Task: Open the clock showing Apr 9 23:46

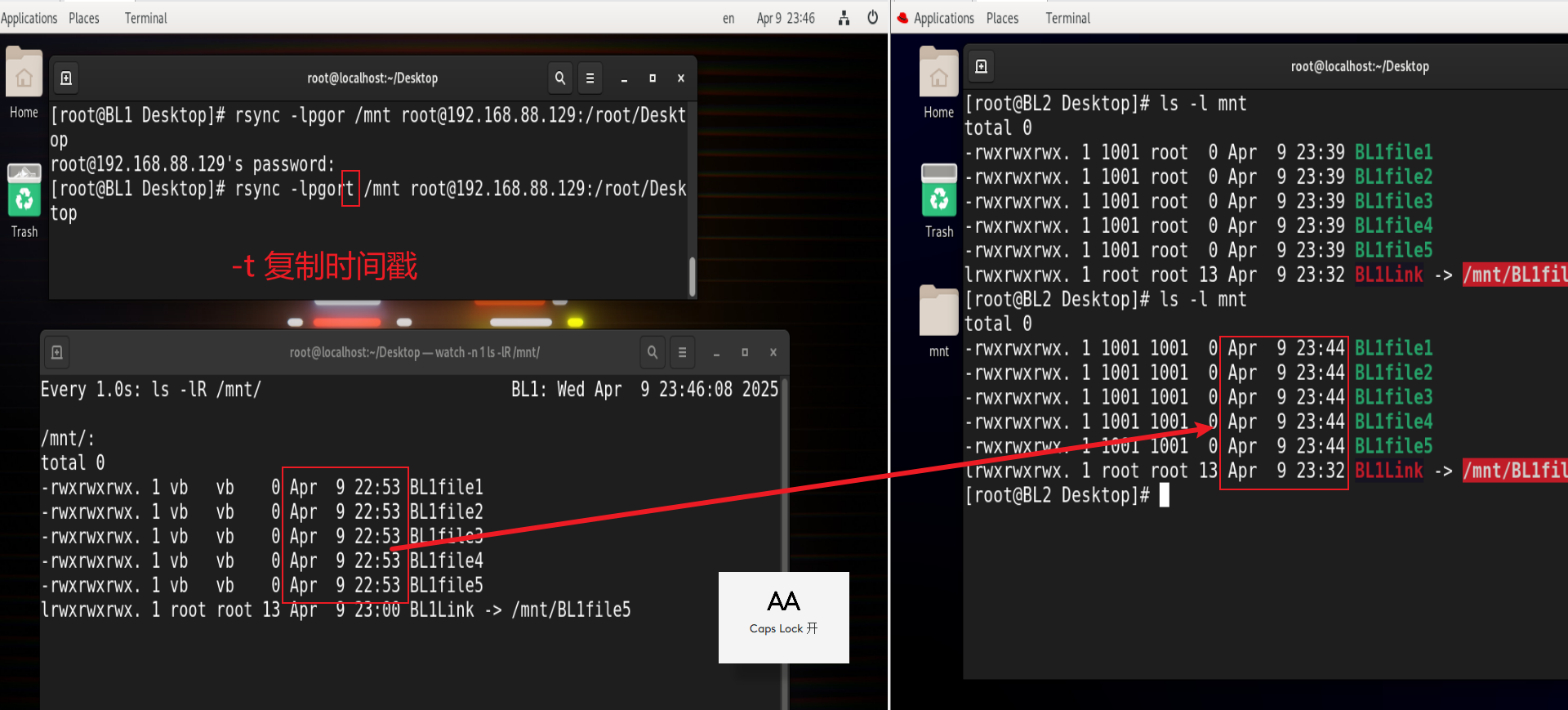Action: pyautogui.click(x=786, y=18)
